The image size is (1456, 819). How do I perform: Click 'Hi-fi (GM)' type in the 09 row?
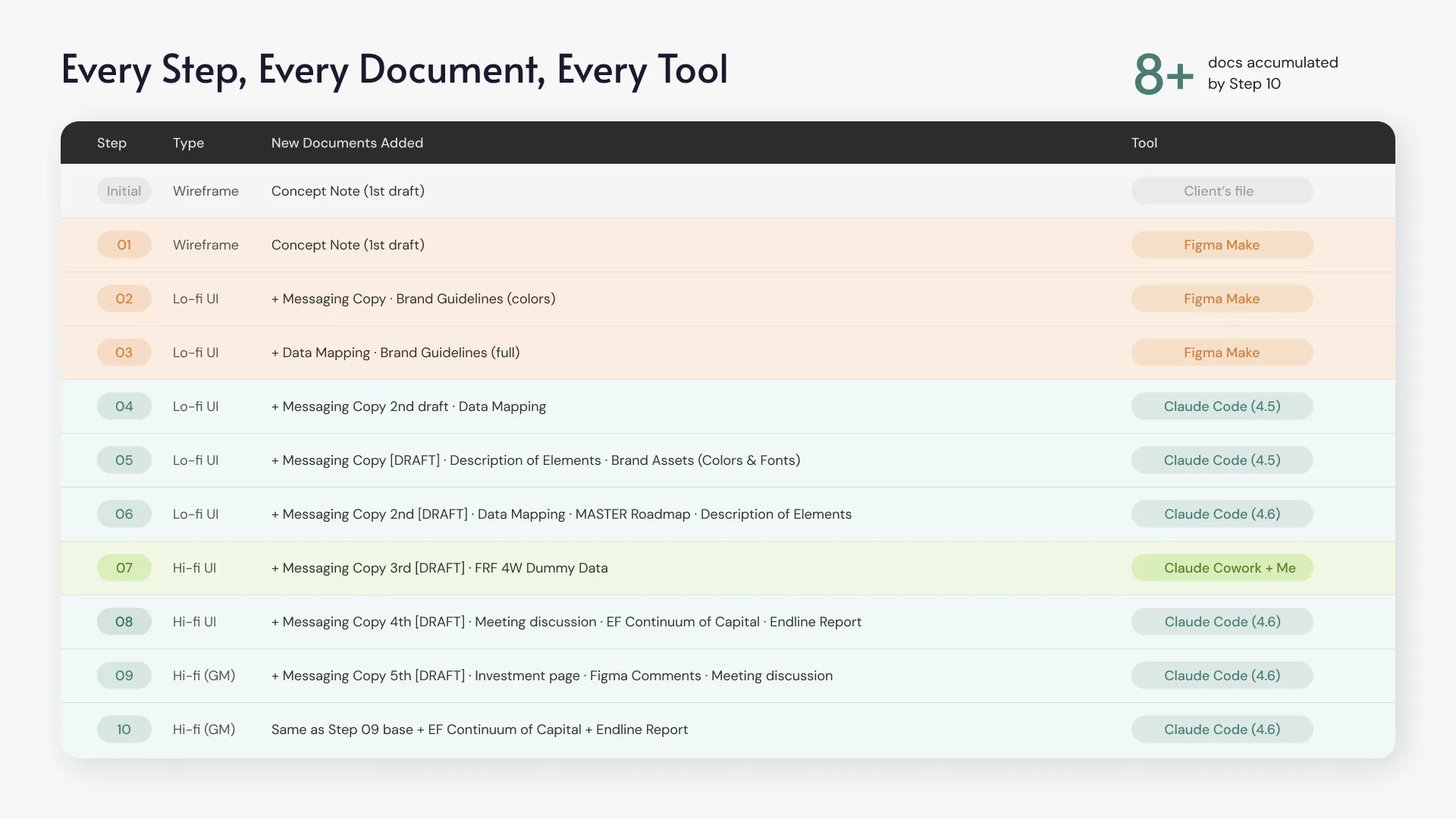click(x=204, y=676)
